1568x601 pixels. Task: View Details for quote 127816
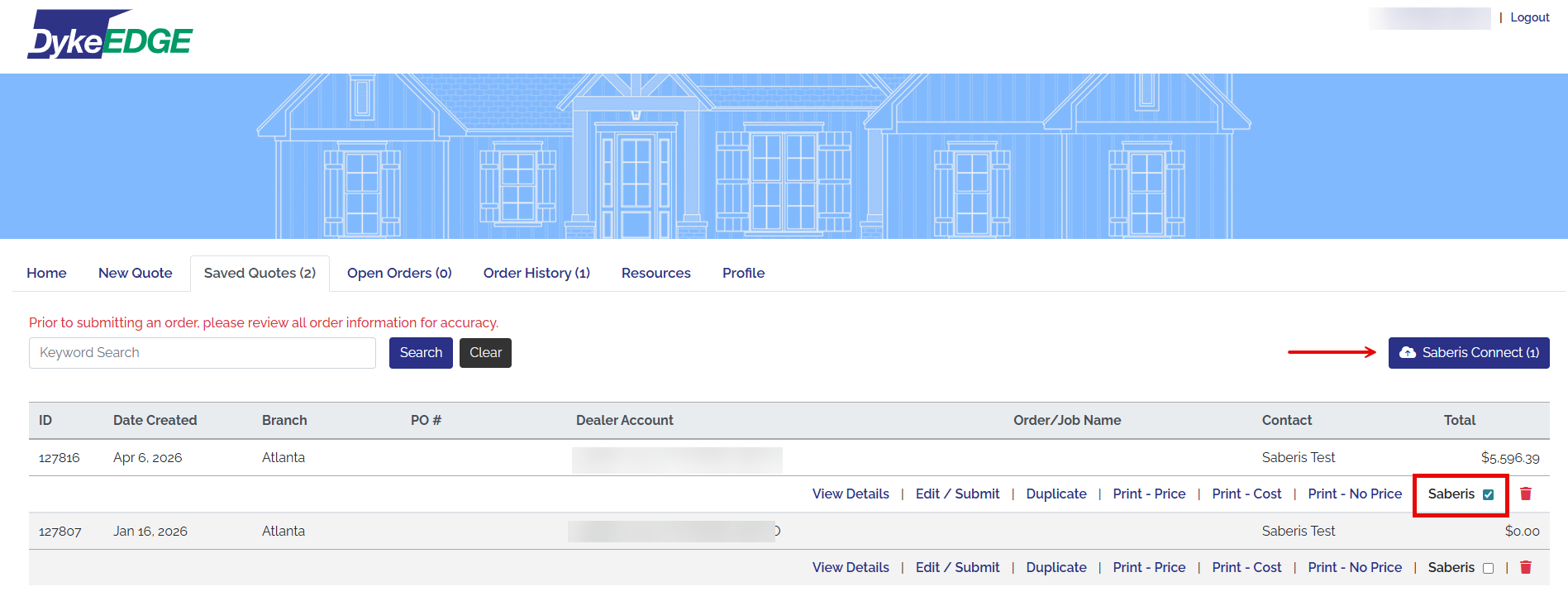tap(851, 494)
